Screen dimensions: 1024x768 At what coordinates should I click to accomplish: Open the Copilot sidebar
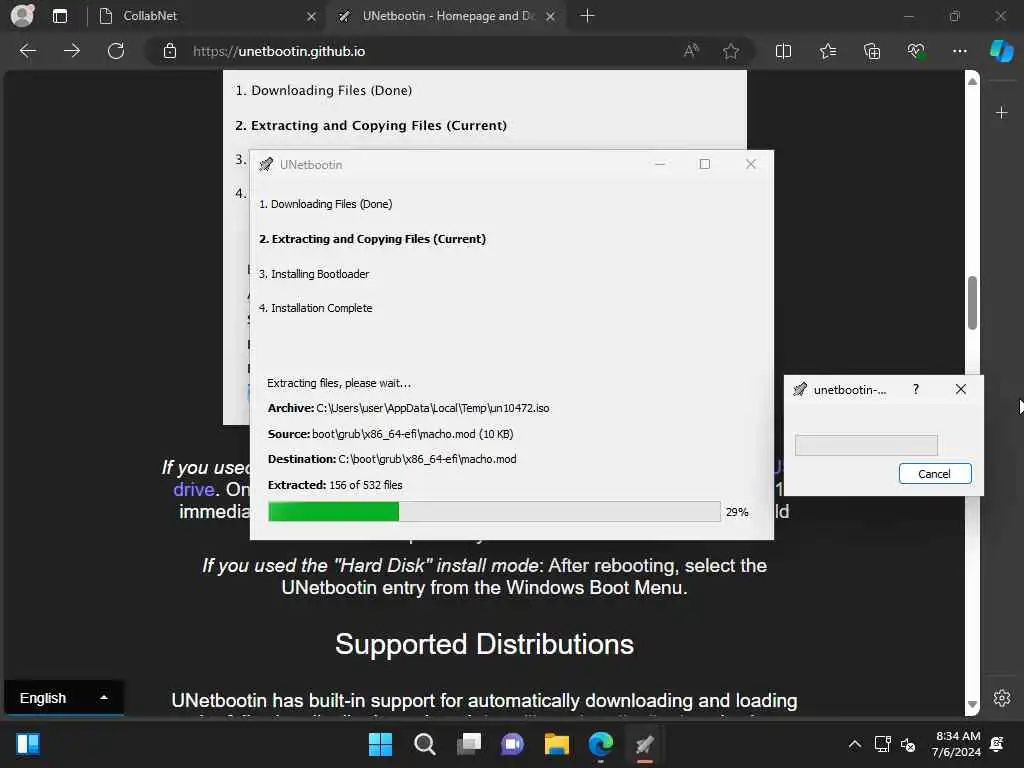[1001, 51]
